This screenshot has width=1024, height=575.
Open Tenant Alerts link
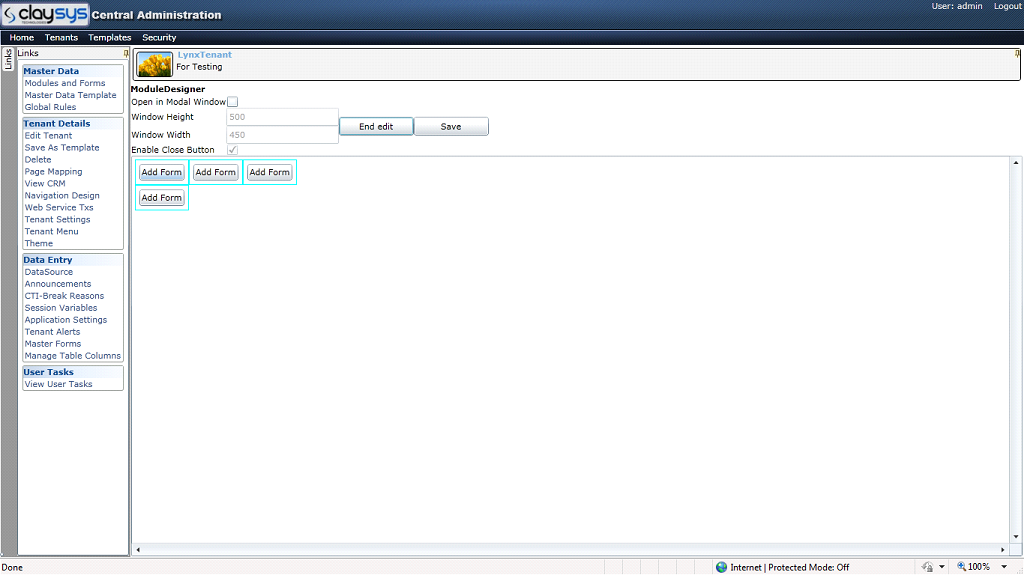52,332
